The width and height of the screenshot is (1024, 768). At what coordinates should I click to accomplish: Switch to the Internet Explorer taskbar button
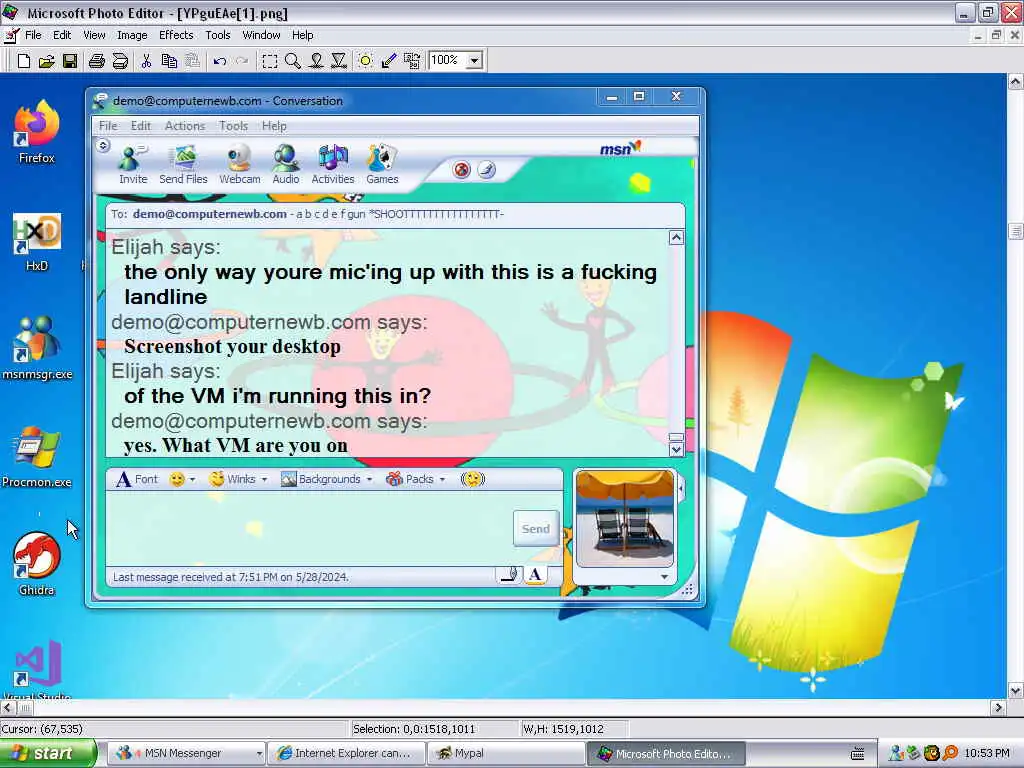tap(346, 754)
